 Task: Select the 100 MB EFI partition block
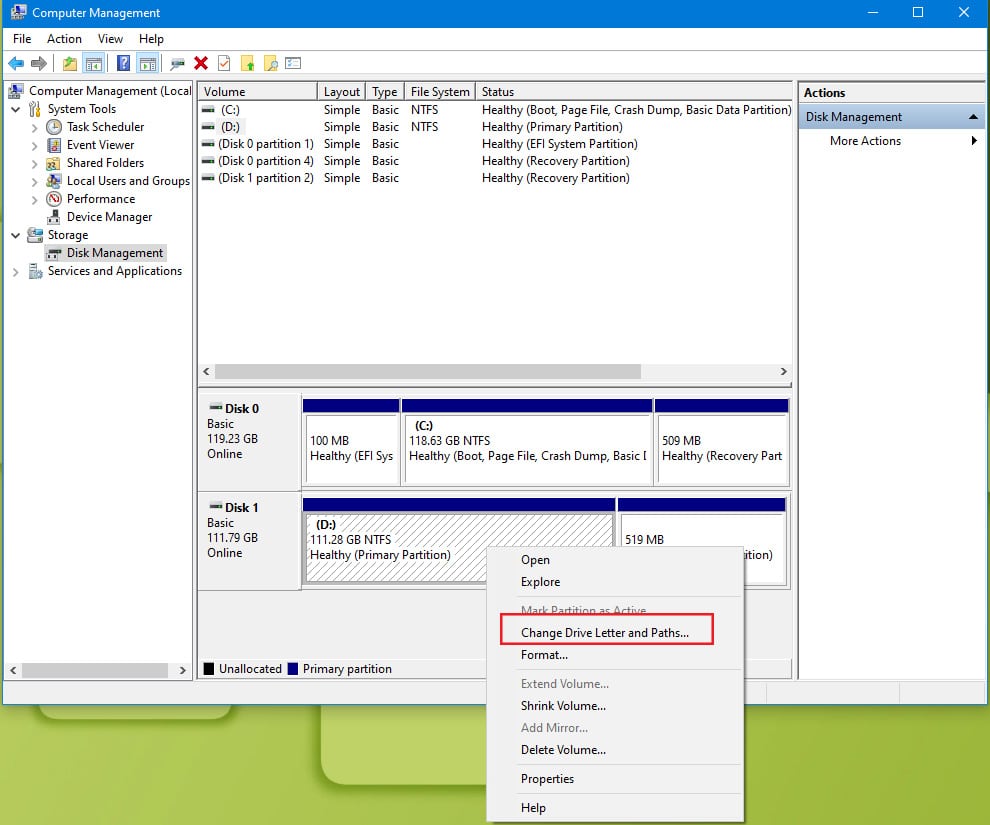350,448
